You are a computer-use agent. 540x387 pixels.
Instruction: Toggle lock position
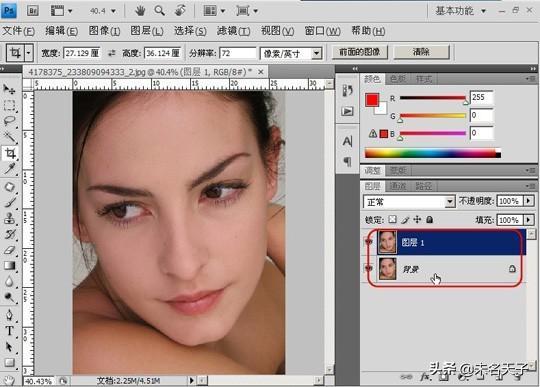click(x=417, y=219)
